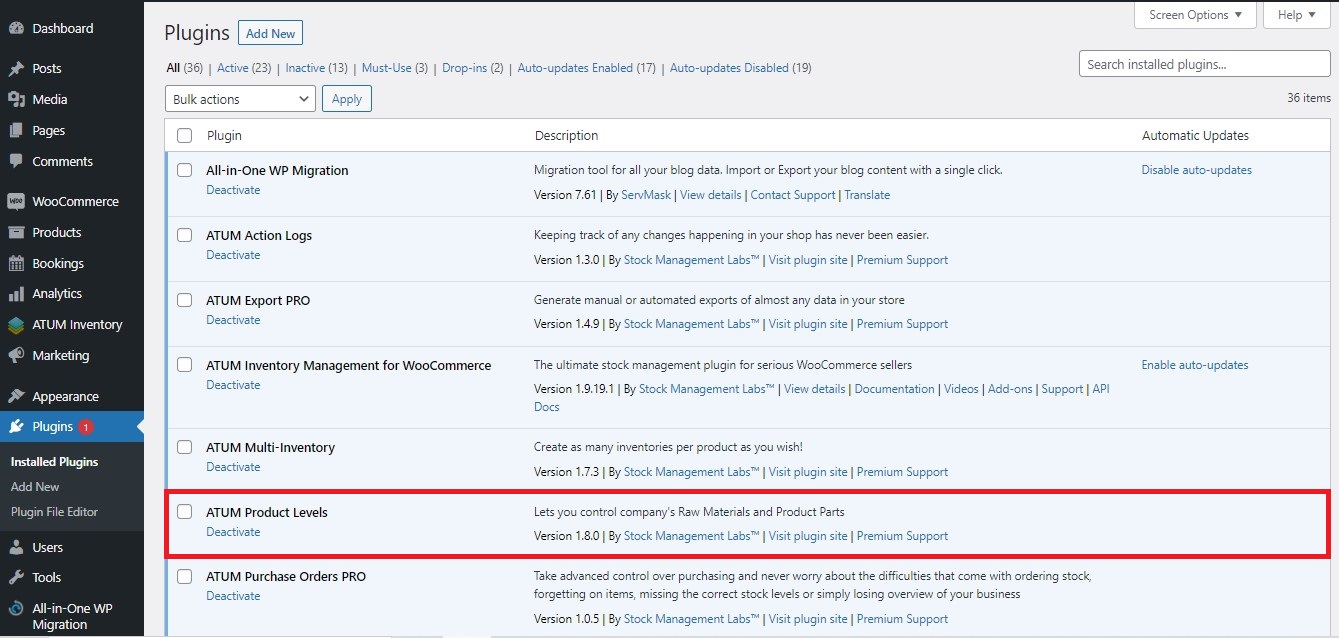Image resolution: width=1339 pixels, height=638 pixels.
Task: Click the Tools wrench icon
Action: [16, 577]
